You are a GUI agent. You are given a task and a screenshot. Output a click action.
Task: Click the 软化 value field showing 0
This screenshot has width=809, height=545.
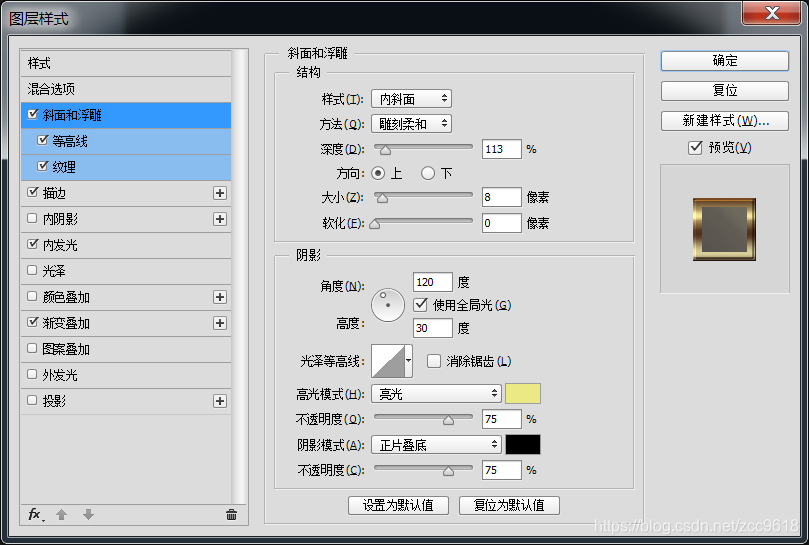[x=501, y=223]
